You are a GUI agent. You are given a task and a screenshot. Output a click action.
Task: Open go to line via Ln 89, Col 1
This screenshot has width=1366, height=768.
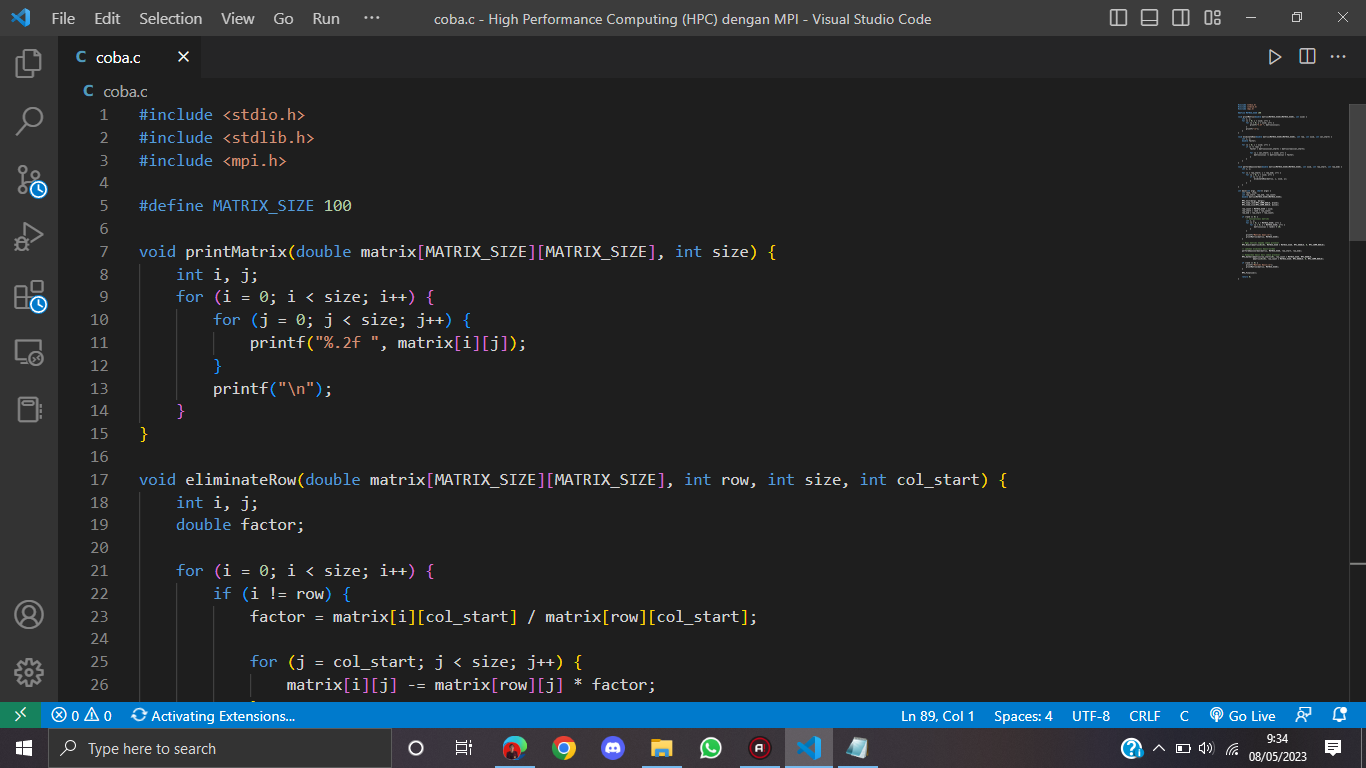[x=938, y=716]
